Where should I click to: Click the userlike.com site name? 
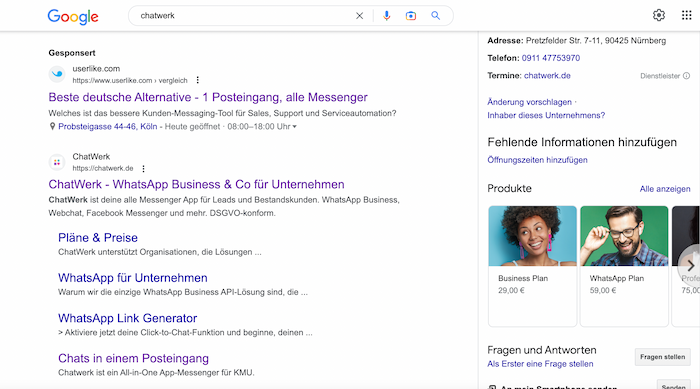point(96,69)
